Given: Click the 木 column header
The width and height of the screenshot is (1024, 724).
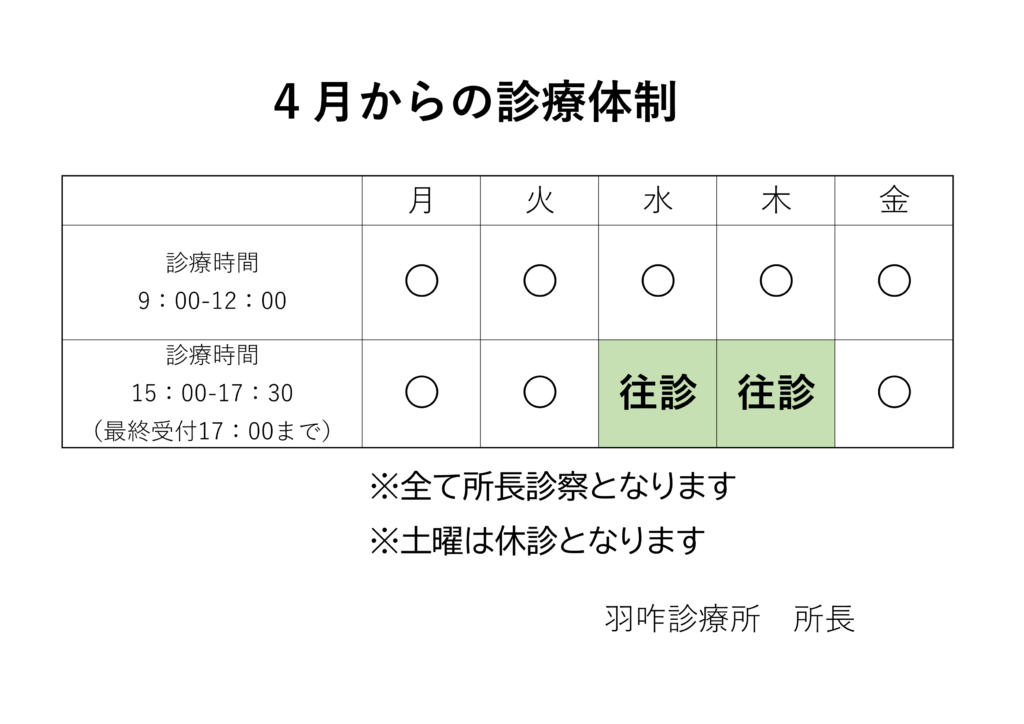Looking at the screenshot, I should pyautogui.click(x=776, y=201).
